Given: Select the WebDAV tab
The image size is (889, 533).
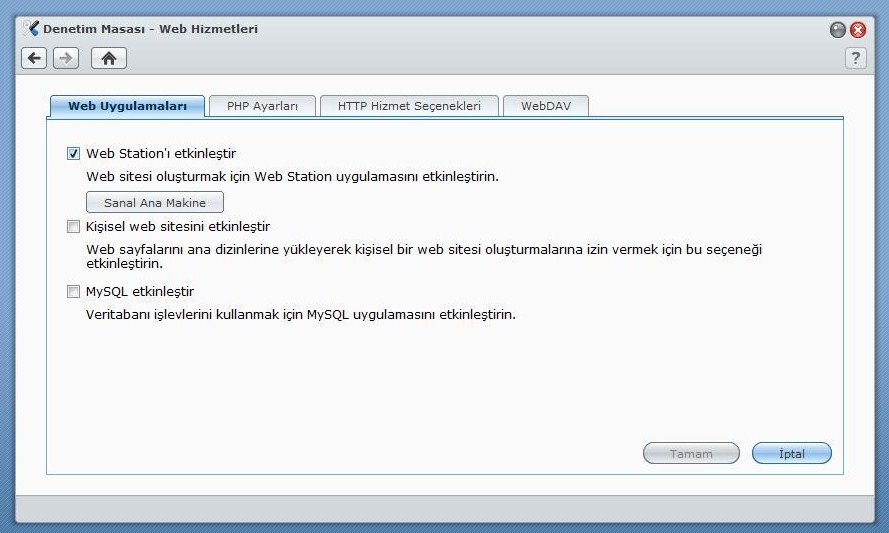Looking at the screenshot, I should (x=546, y=106).
